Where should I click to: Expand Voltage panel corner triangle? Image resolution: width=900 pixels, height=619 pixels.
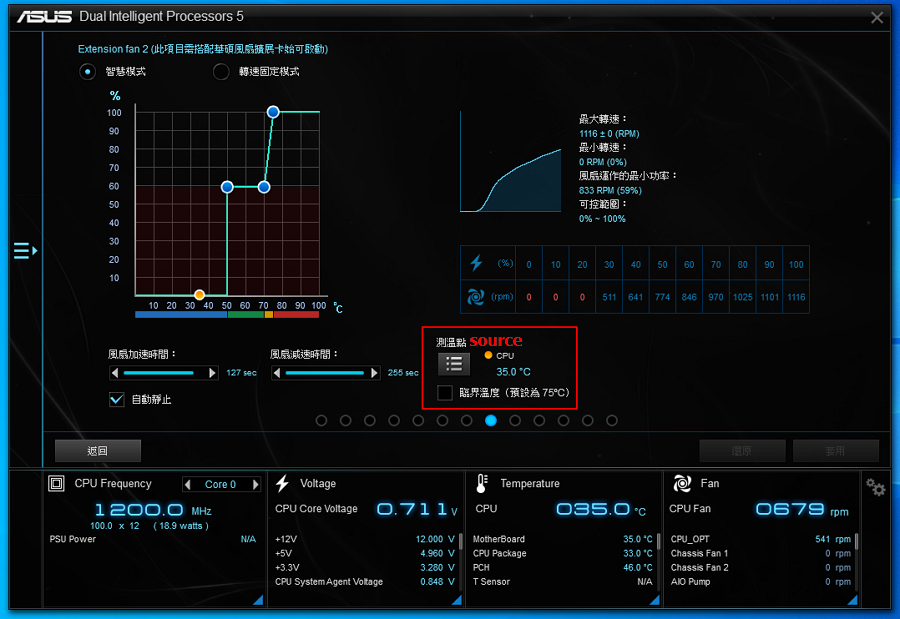click(x=457, y=599)
